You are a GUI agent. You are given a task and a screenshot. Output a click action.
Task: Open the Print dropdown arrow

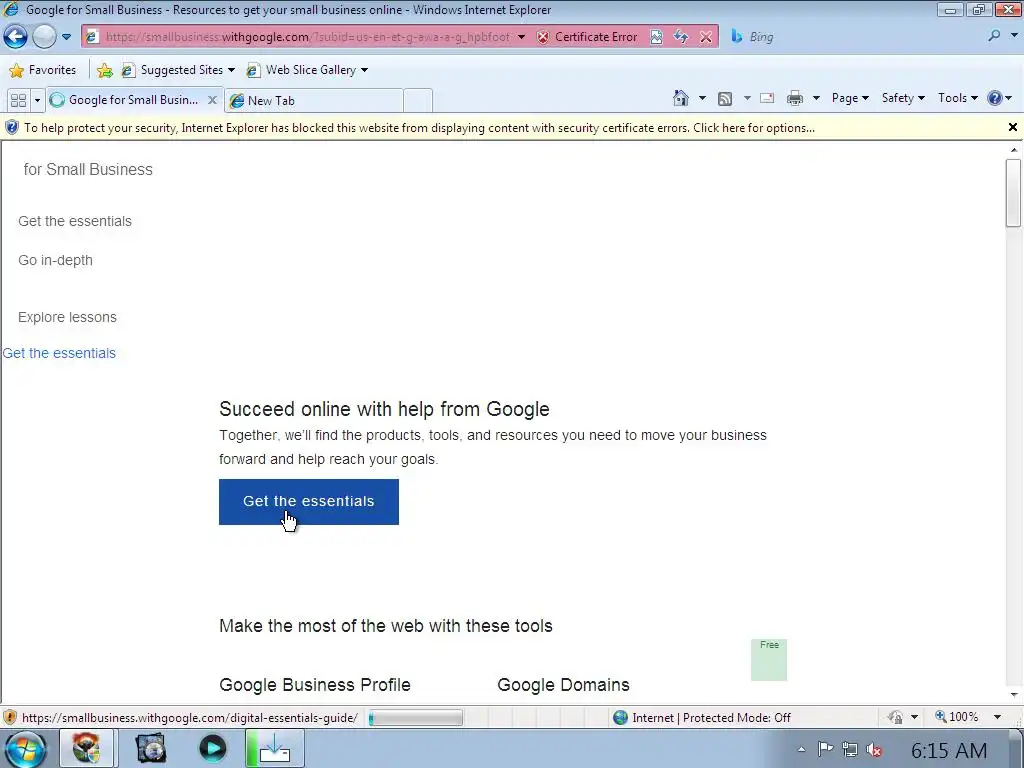coord(816,98)
